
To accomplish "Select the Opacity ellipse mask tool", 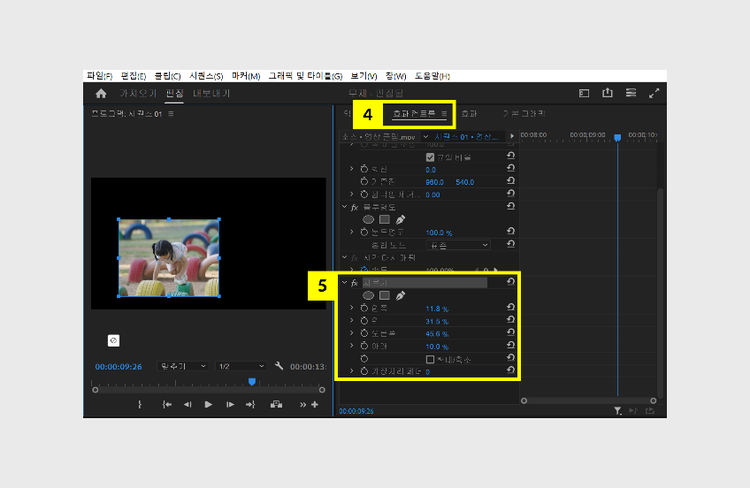I will coord(368,220).
